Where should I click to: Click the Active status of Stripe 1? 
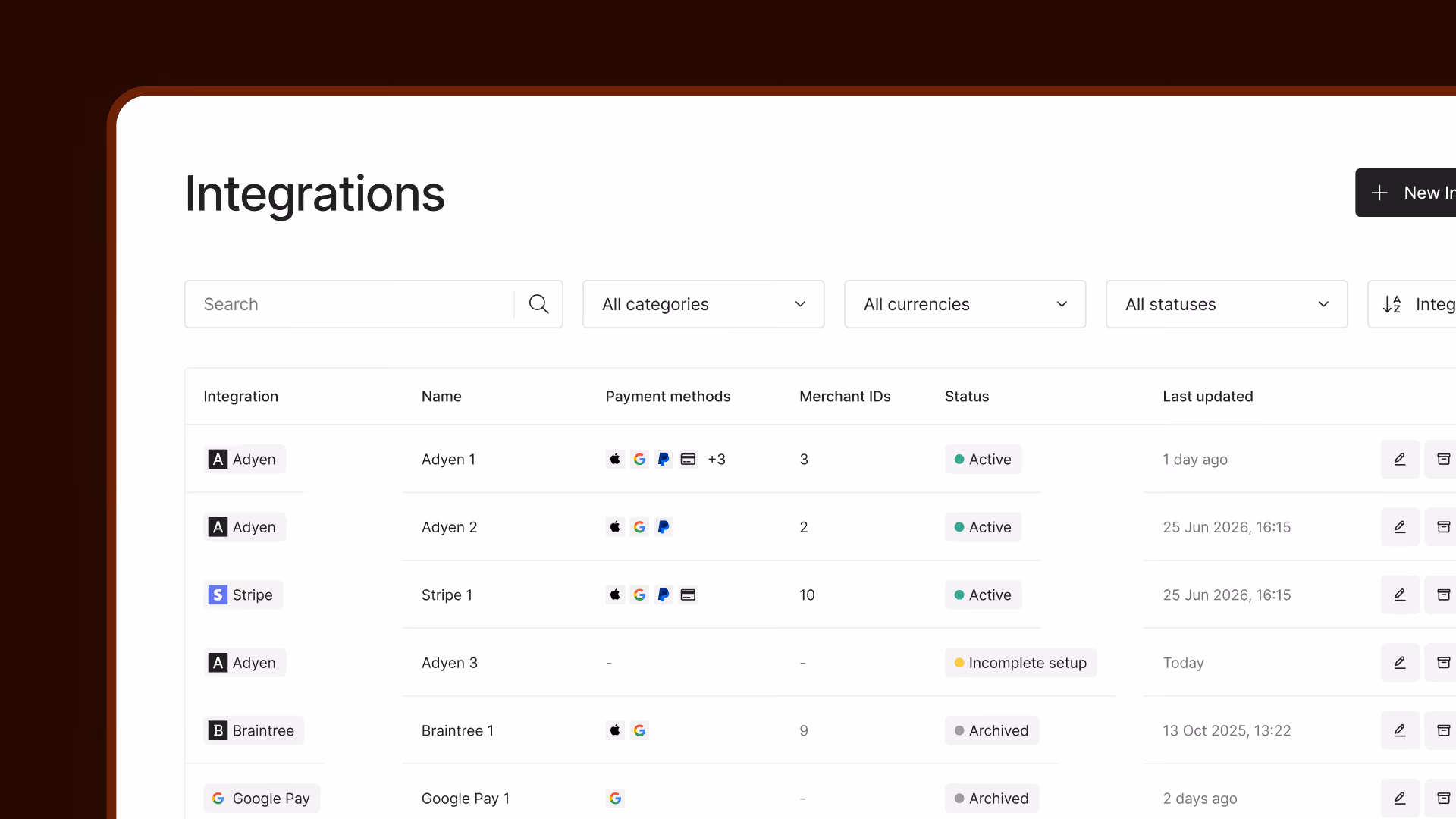point(983,595)
